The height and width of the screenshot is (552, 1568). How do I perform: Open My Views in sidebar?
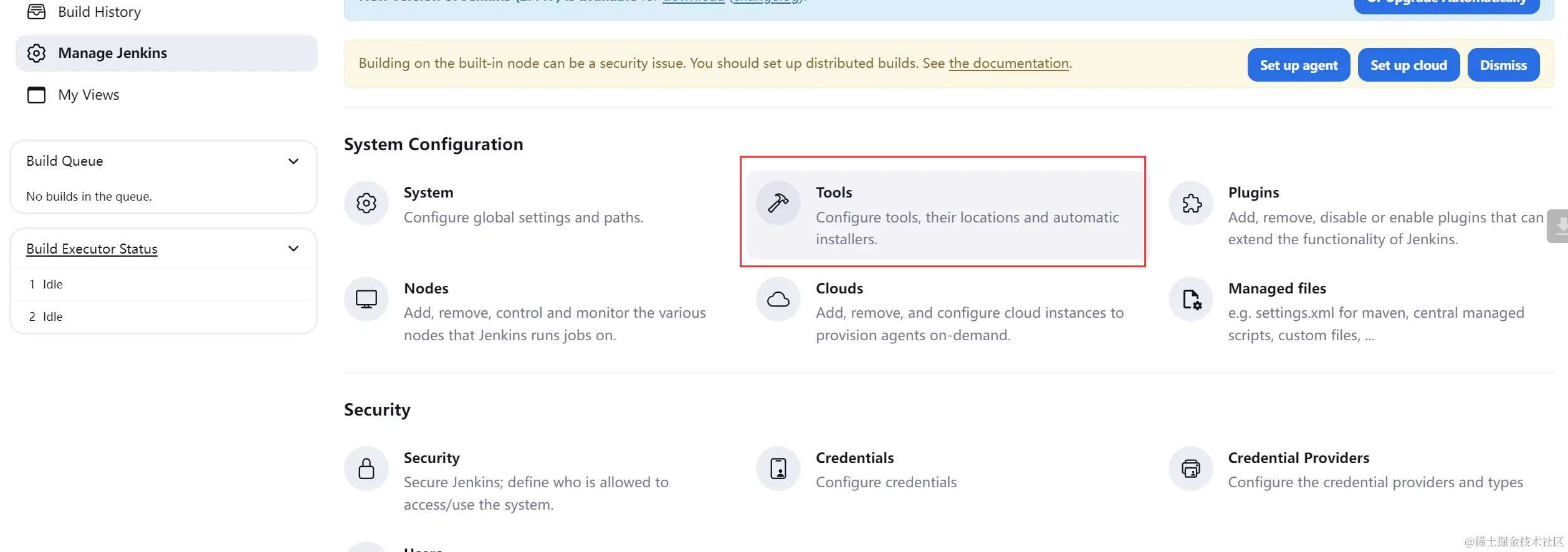pyautogui.click(x=88, y=95)
